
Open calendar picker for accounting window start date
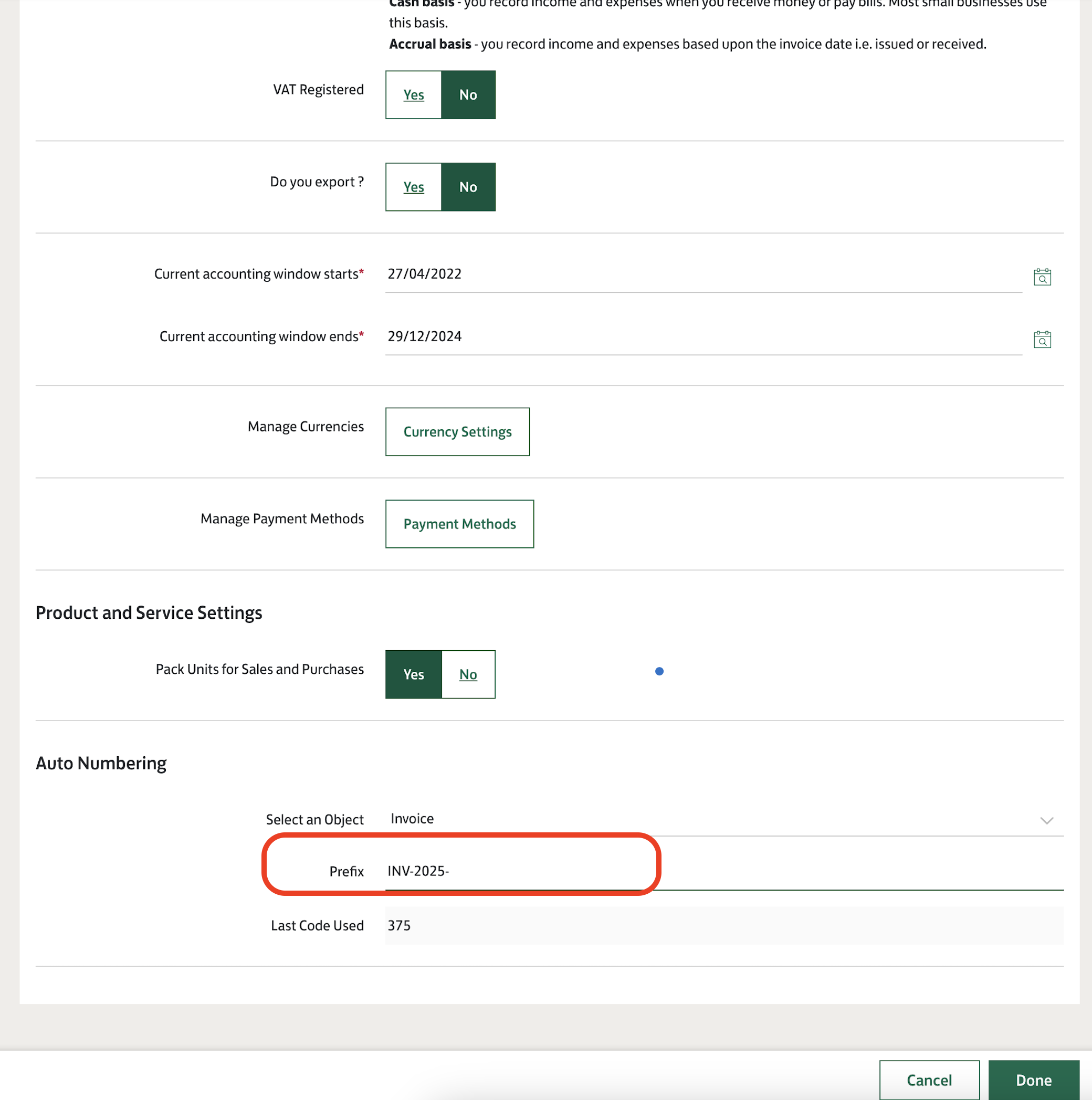coord(1042,277)
